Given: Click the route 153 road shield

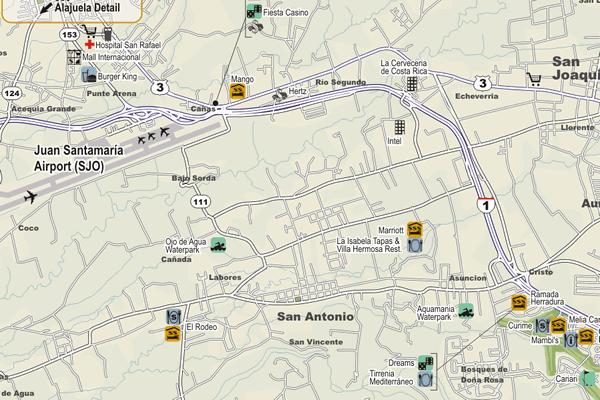Looking at the screenshot, I should [70, 35].
